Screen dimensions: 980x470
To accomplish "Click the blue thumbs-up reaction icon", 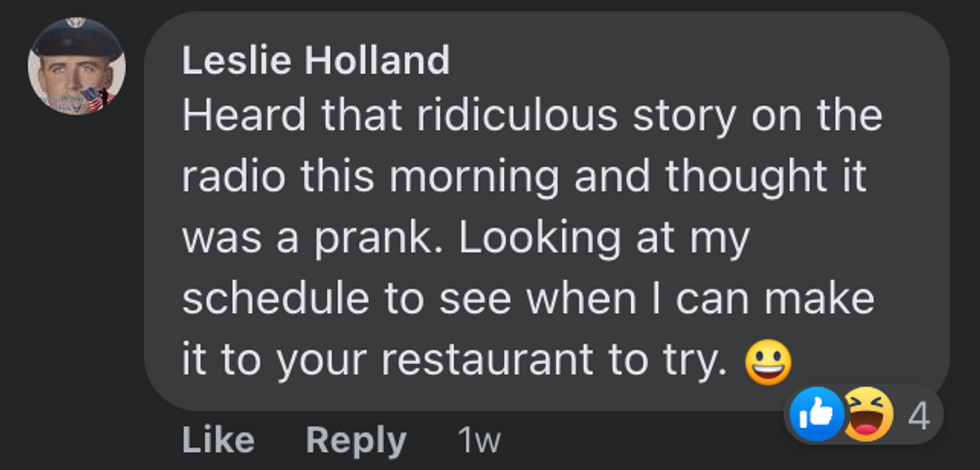I will tap(817, 414).
